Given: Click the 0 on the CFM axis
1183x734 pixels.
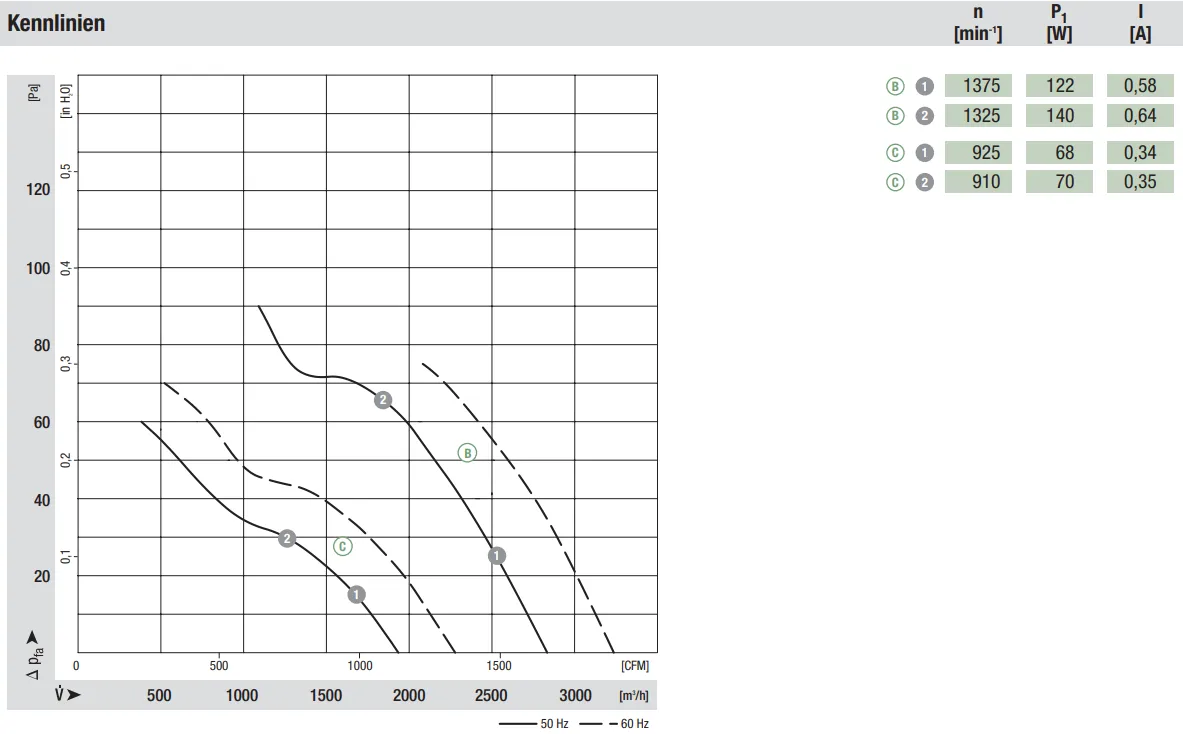Looking at the screenshot, I should (x=76, y=665).
